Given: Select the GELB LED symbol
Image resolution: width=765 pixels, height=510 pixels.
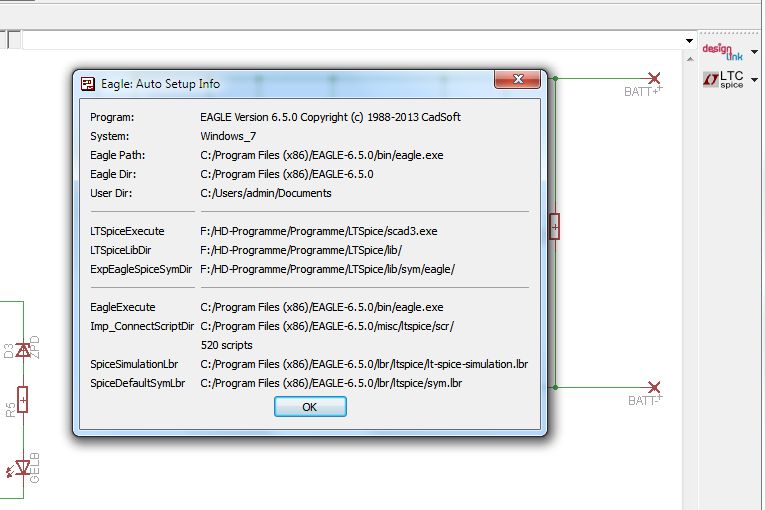Looking at the screenshot, I should coord(20,469).
